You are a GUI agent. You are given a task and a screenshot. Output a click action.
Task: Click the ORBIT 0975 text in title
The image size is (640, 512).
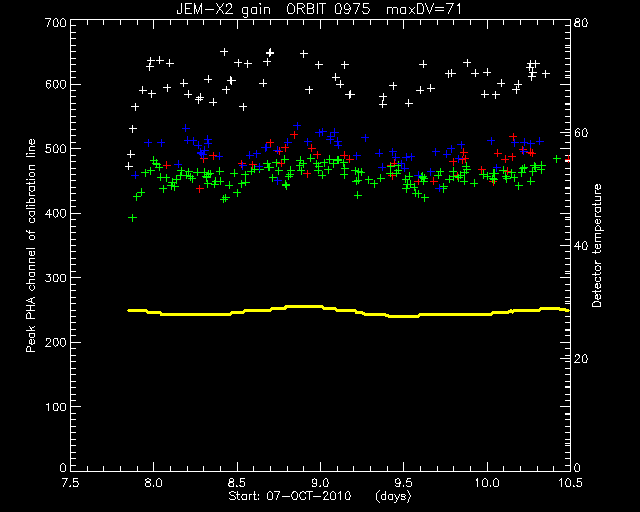328,9
